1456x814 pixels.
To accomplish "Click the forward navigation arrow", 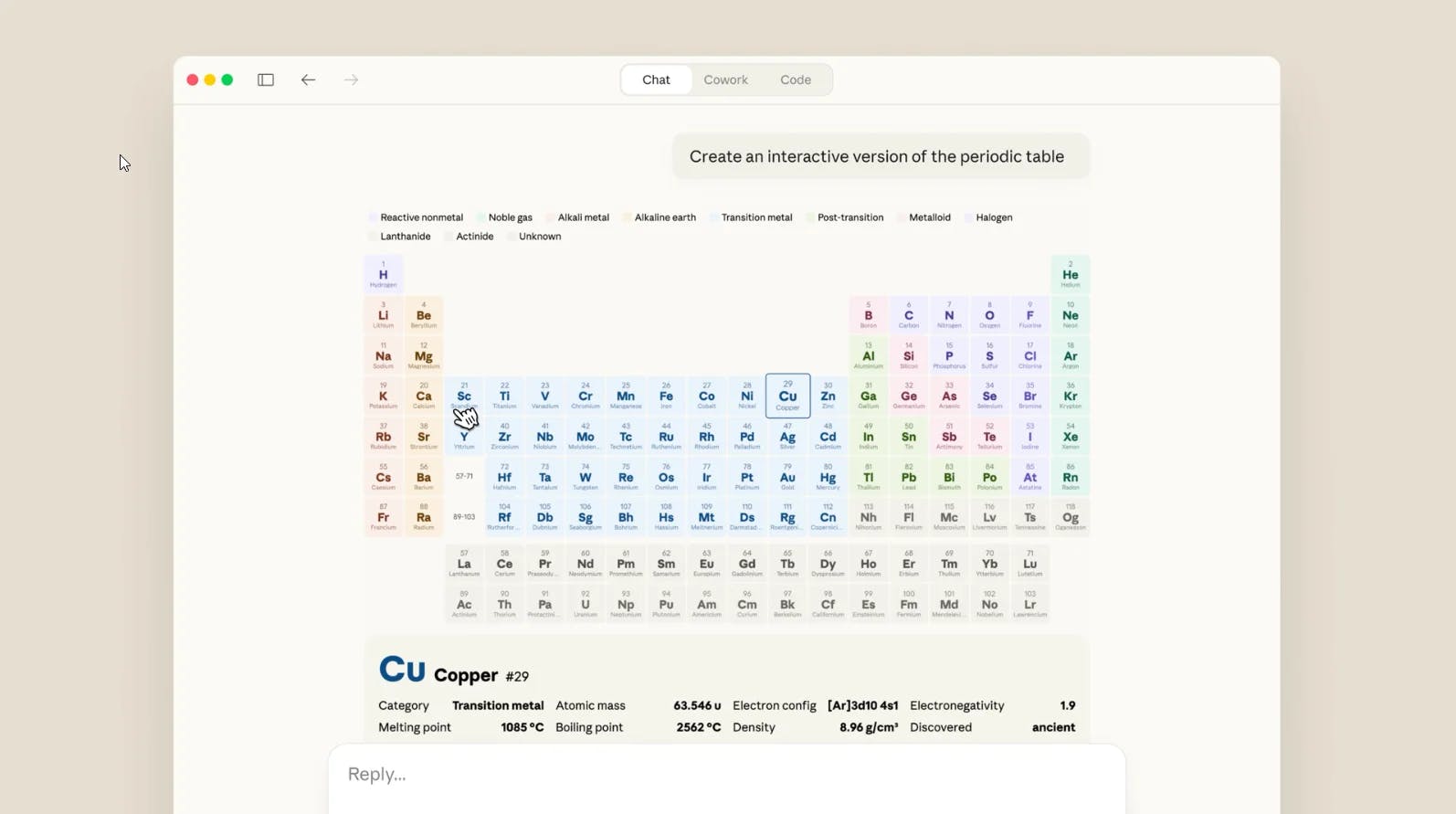I will [351, 79].
